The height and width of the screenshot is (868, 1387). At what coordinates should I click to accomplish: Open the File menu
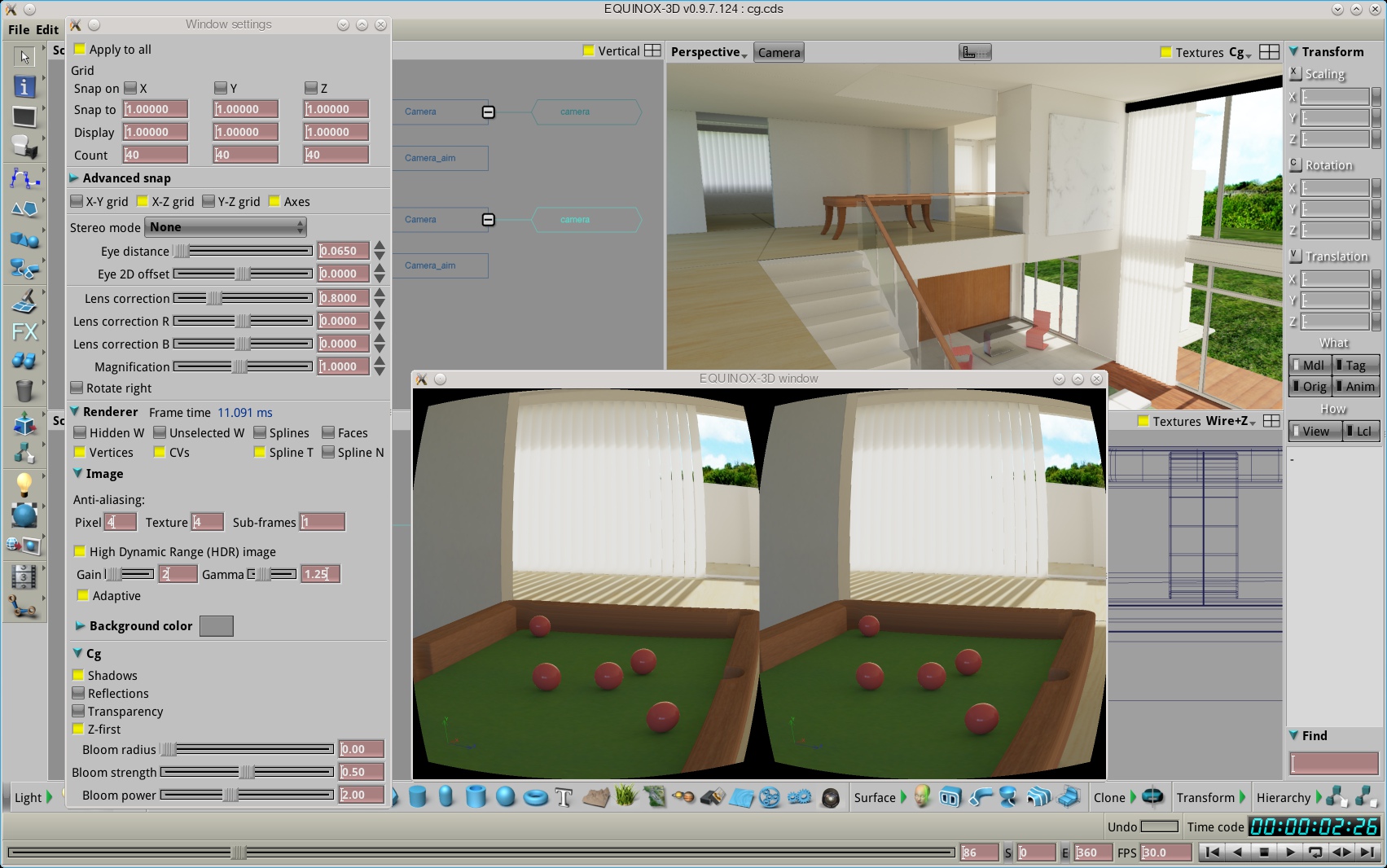[x=19, y=29]
